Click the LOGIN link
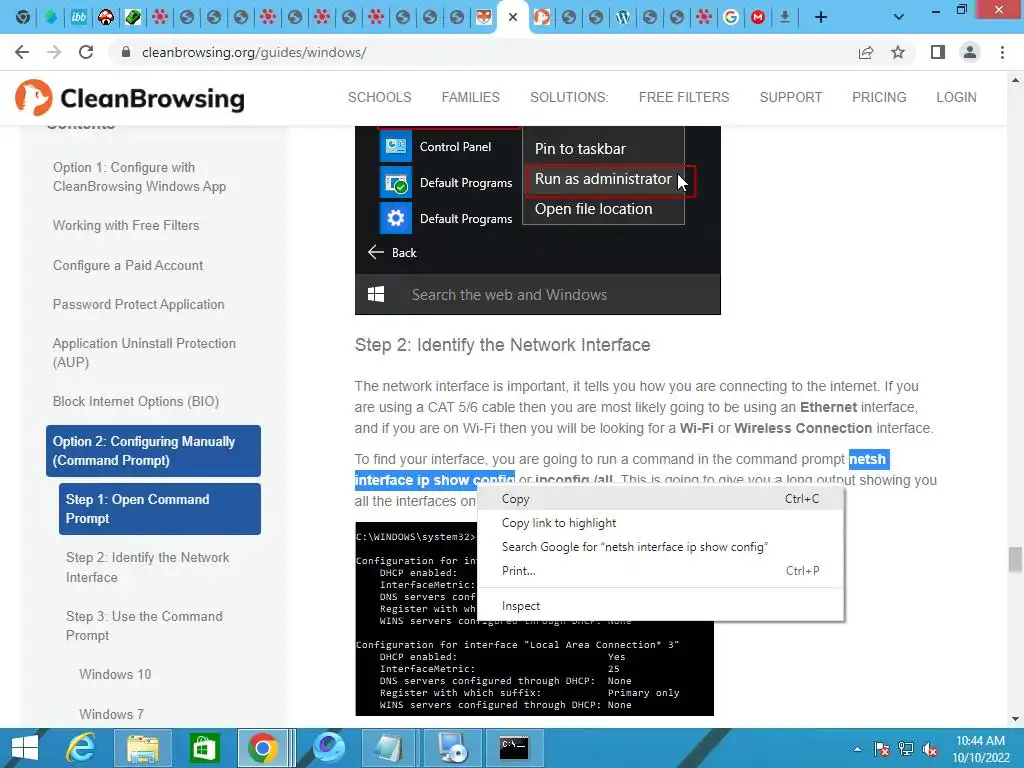Viewport: 1024px width, 768px height. (956, 97)
